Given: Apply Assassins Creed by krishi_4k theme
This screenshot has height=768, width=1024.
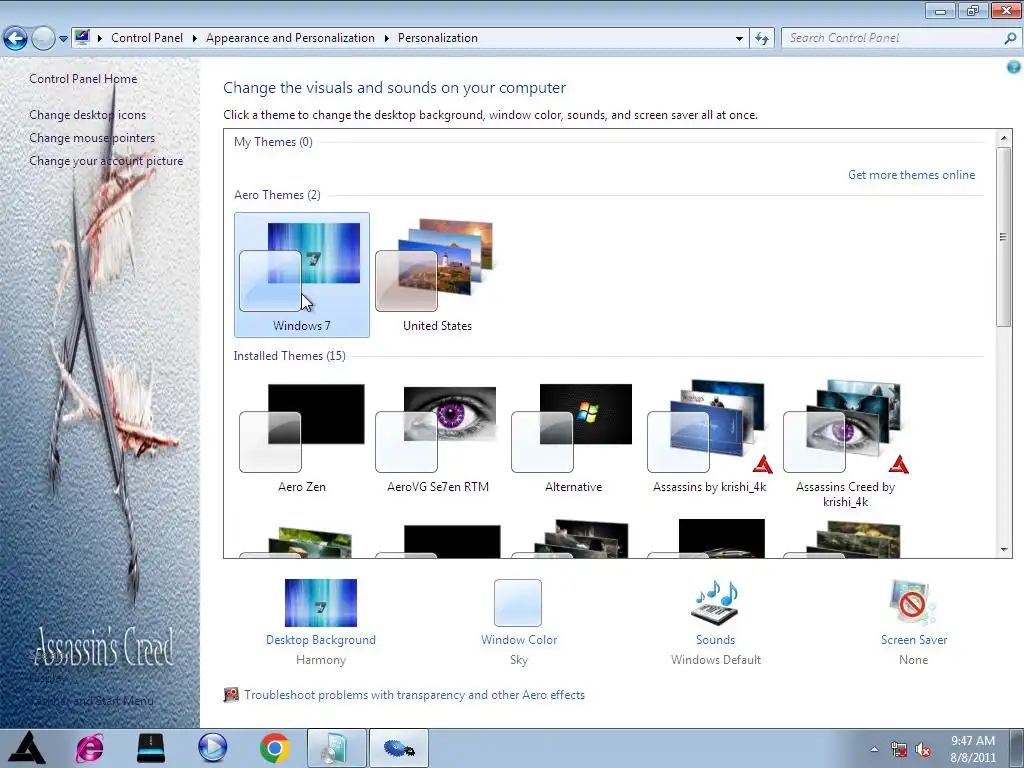Looking at the screenshot, I should (845, 444).
